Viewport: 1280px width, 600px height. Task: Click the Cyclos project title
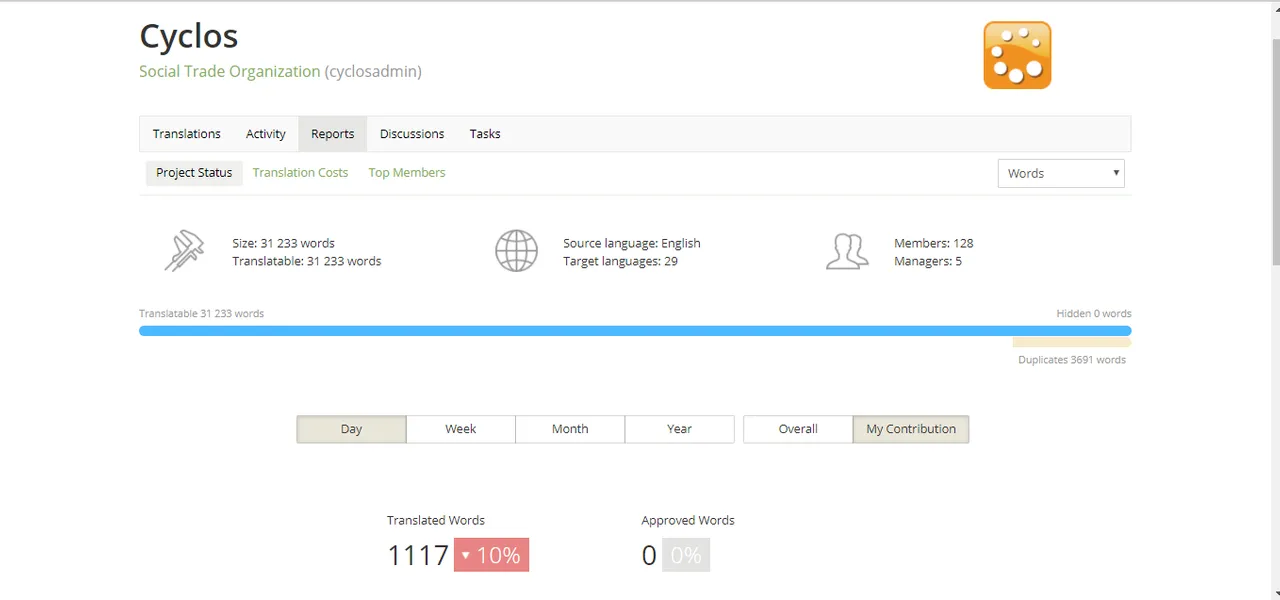click(x=189, y=36)
